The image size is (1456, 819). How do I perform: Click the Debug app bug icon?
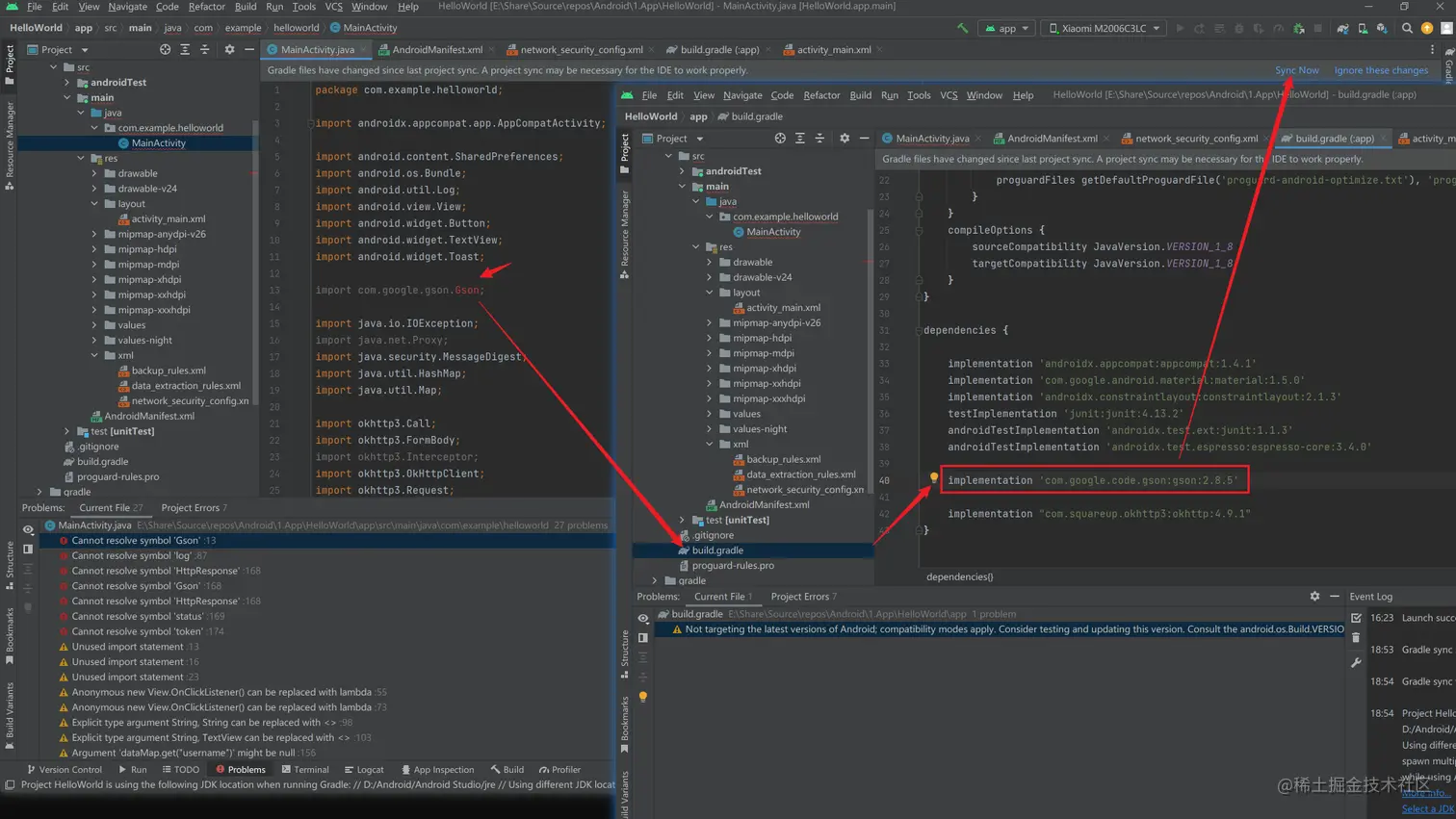point(1239,28)
